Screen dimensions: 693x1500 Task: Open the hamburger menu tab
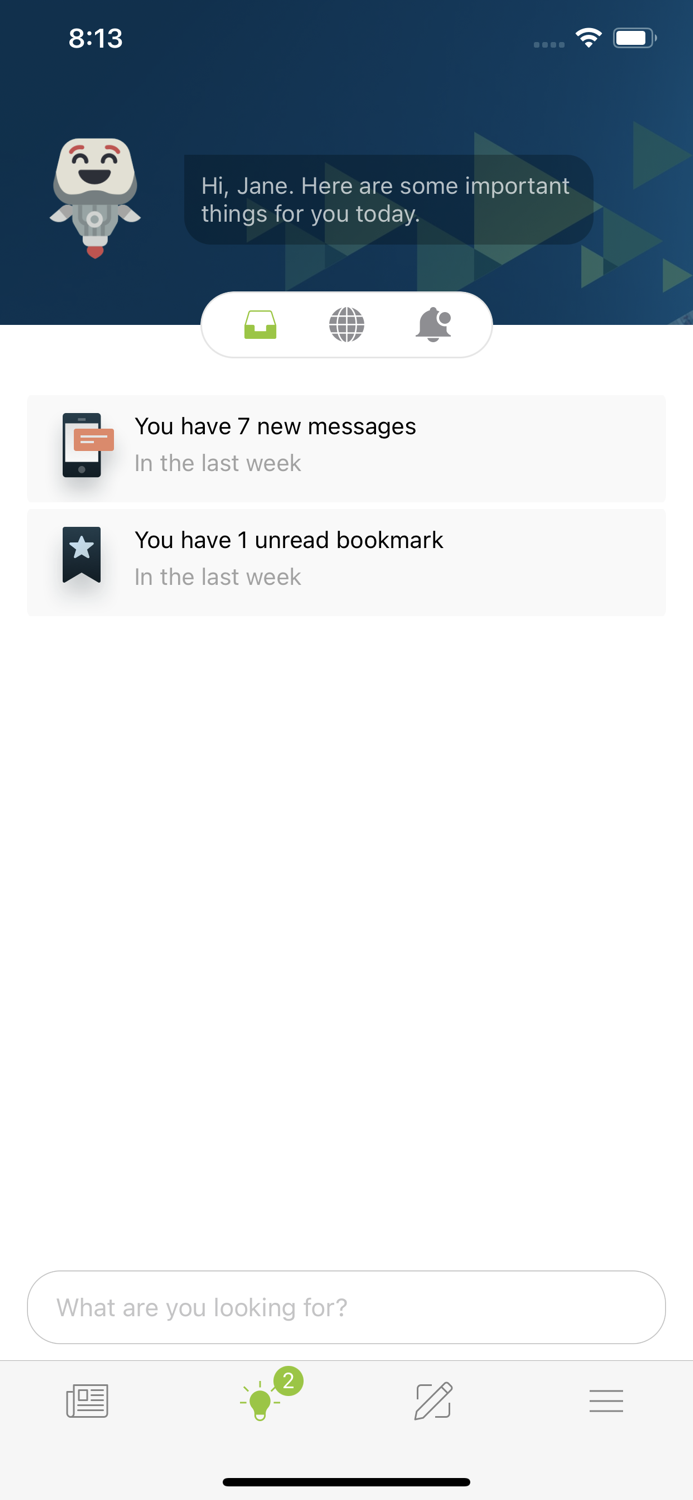[x=606, y=1401]
